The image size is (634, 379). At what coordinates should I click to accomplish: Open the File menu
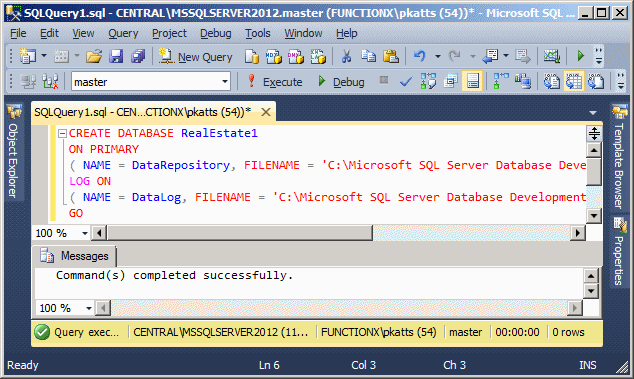point(18,33)
